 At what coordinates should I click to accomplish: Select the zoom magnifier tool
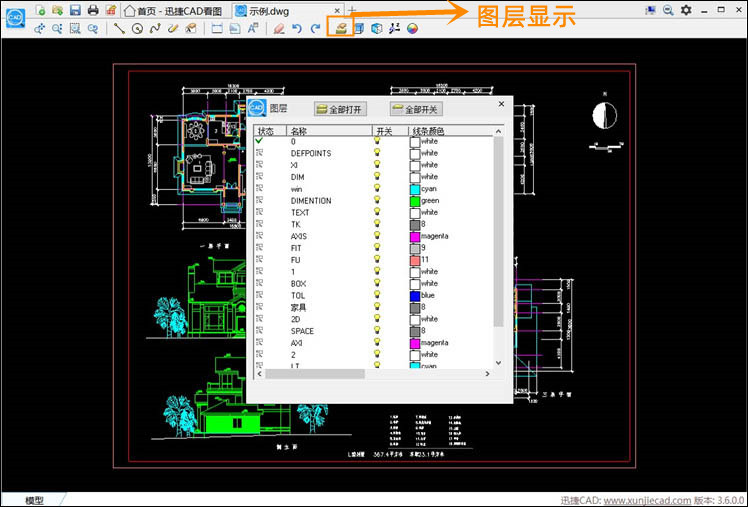[x=57, y=29]
